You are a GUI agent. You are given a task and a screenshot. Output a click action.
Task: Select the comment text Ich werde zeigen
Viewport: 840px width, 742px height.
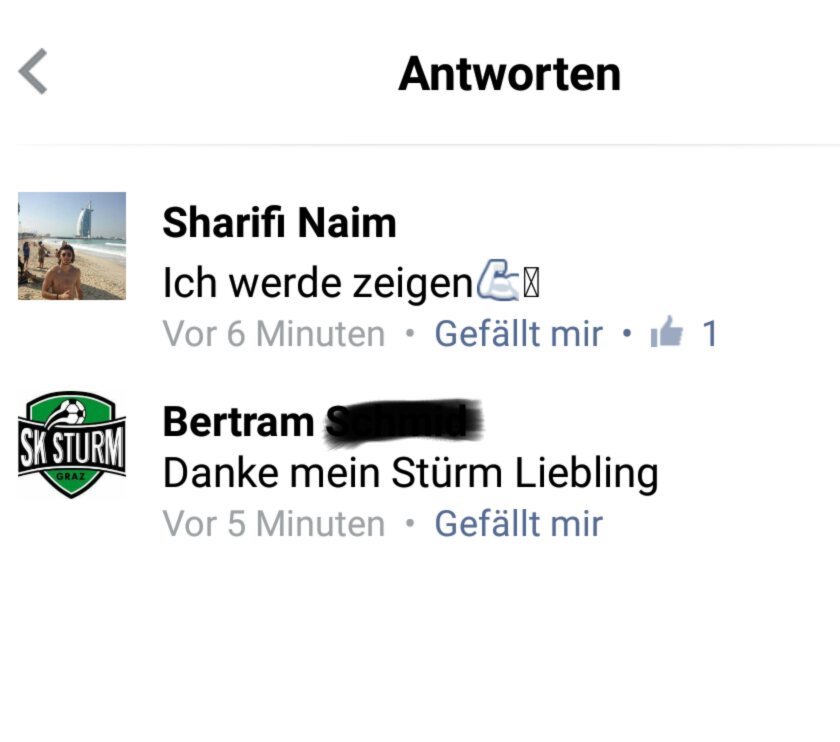coord(318,282)
